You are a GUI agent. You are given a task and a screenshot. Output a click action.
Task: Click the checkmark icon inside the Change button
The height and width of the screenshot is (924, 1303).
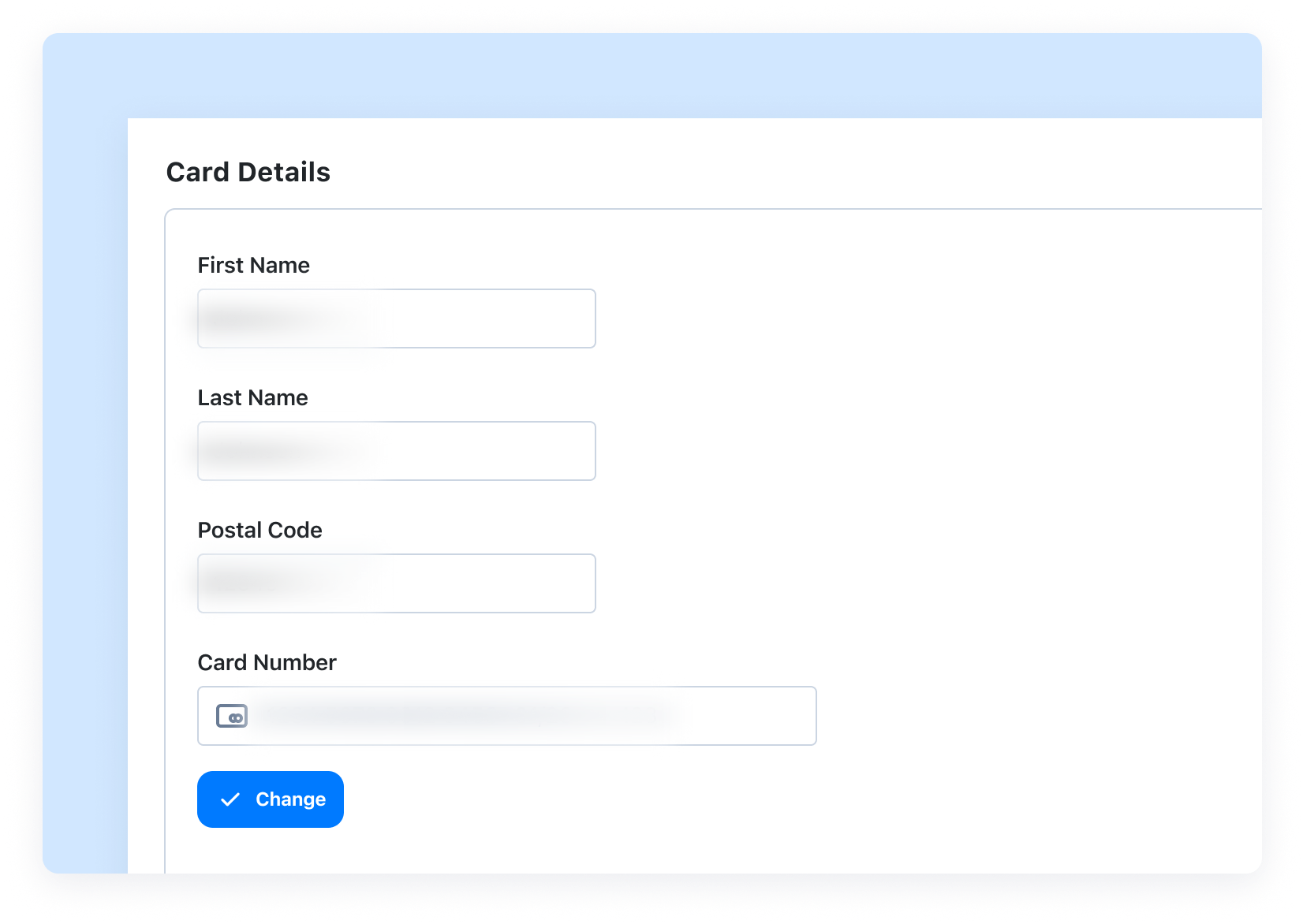229,799
